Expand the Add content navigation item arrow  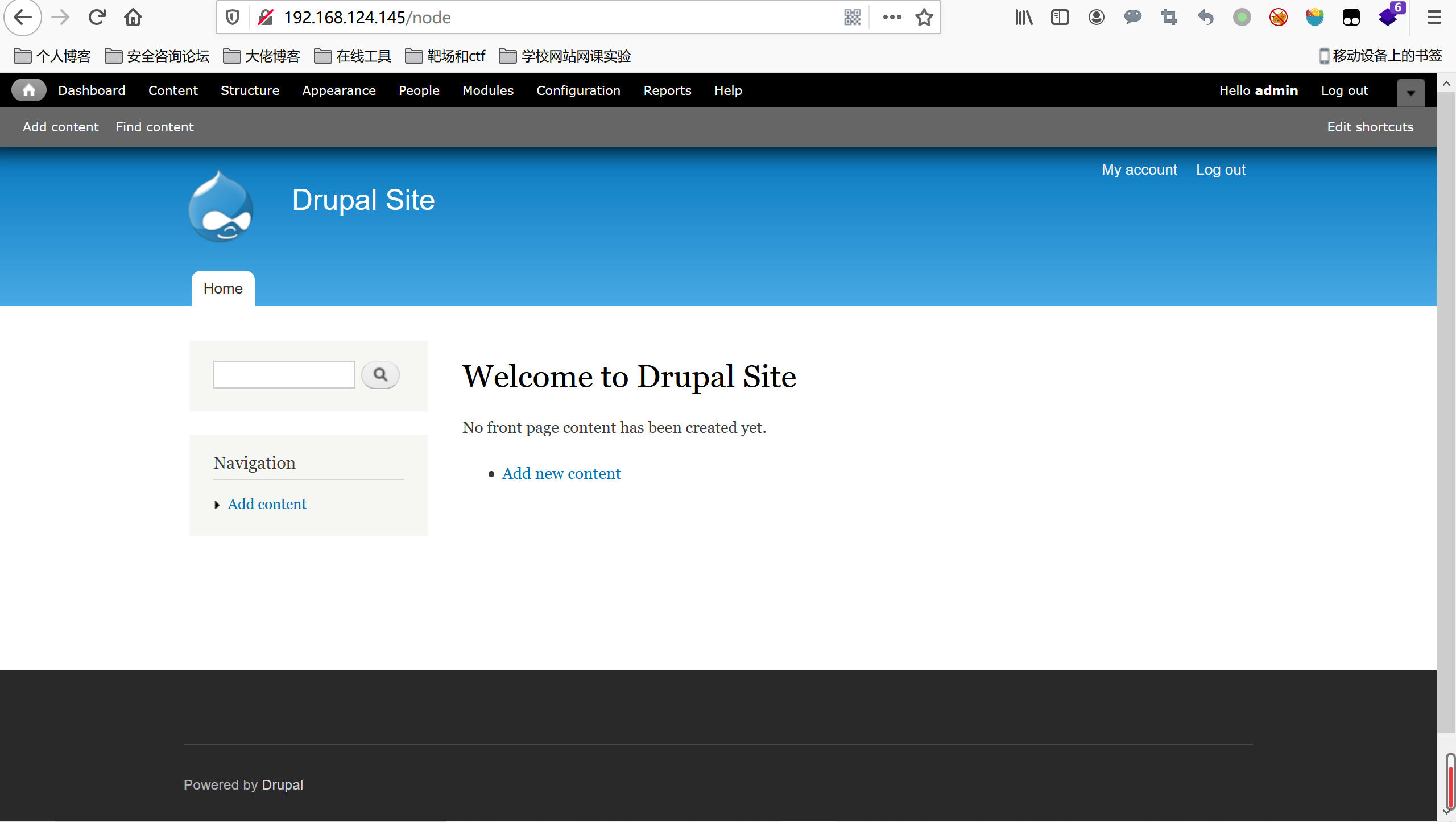tap(217, 505)
